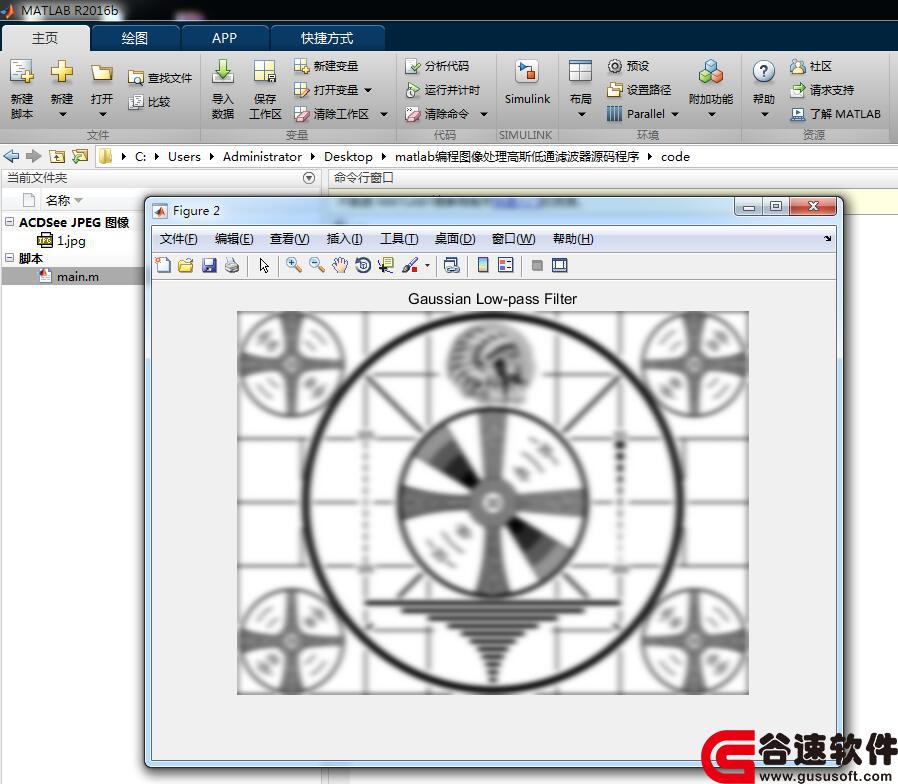898x784 pixels.
Task: Open Tools (工具) menu in Figure 2
Action: click(399, 239)
